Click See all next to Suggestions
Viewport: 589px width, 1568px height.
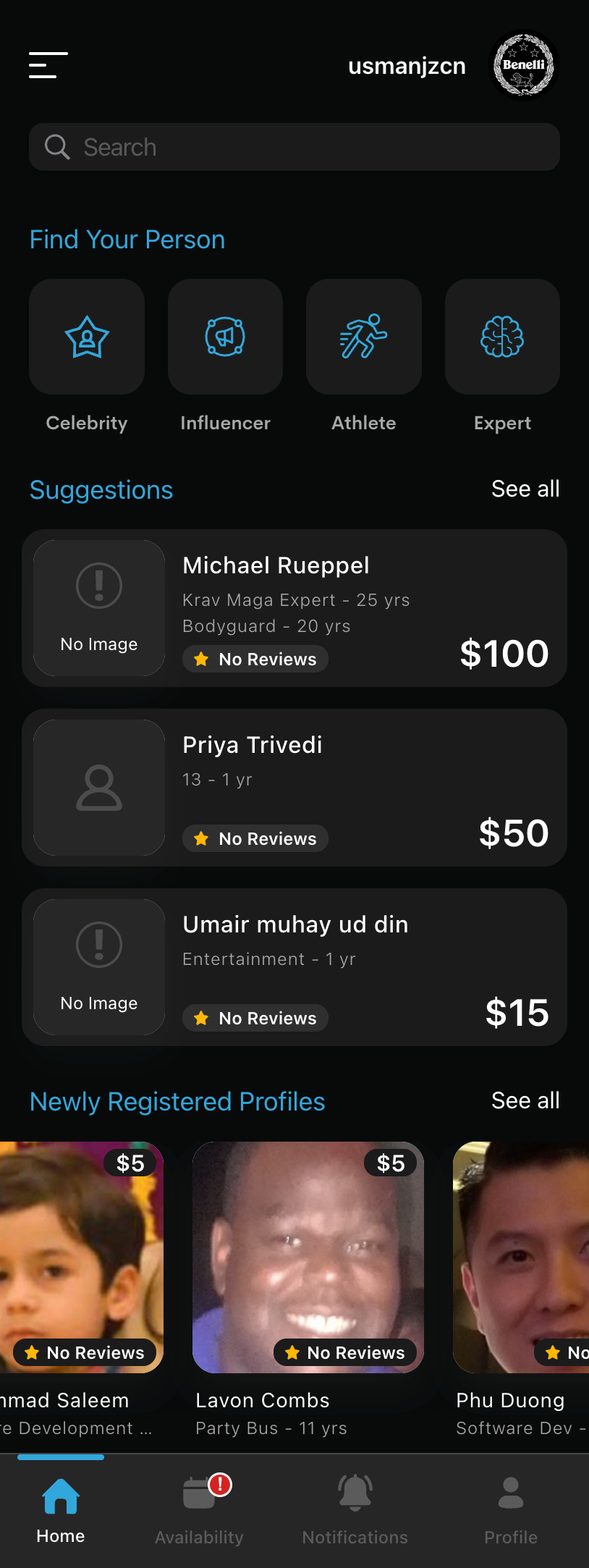coord(525,489)
